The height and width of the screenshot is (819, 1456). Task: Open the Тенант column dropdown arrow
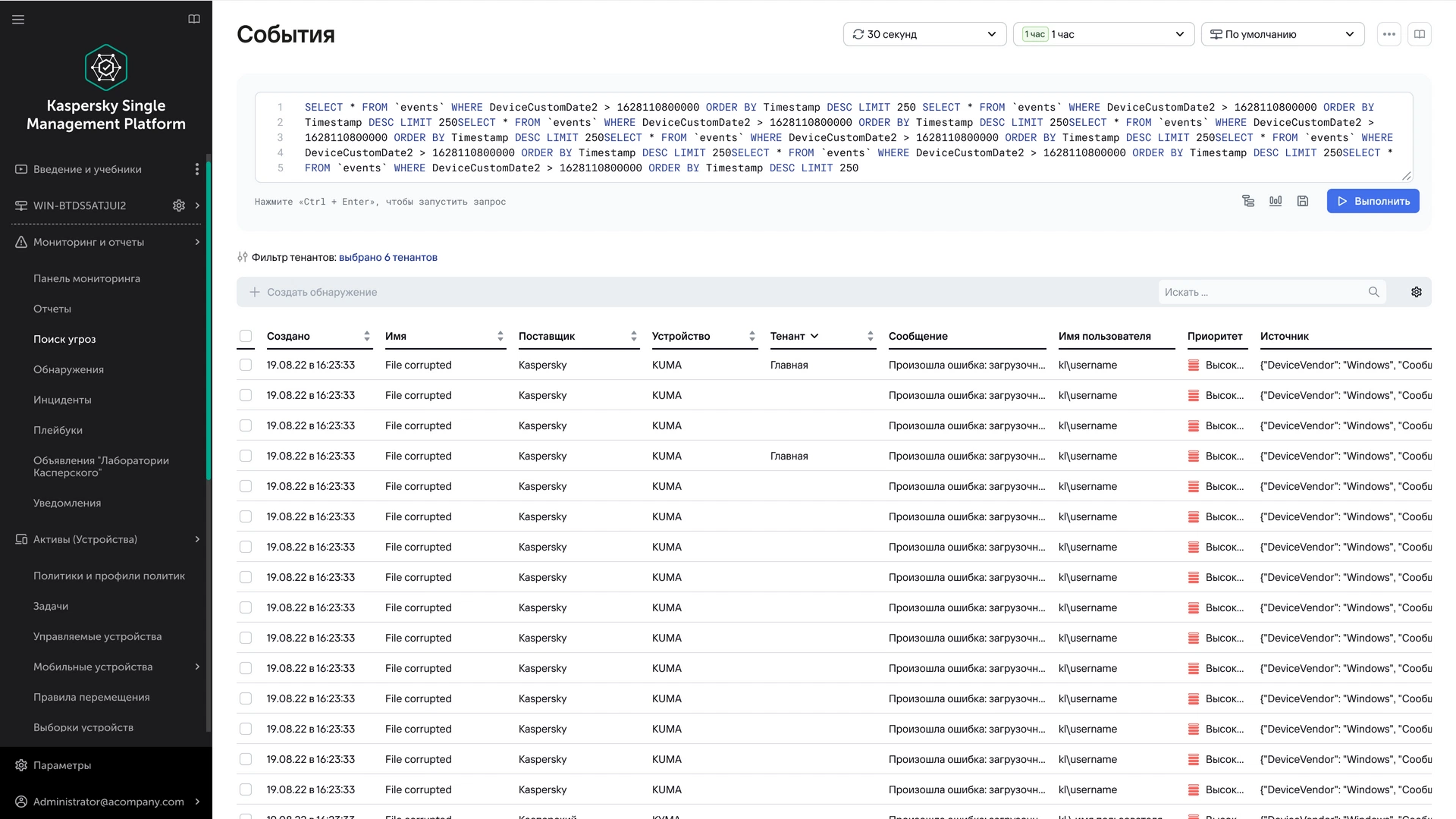coord(814,336)
